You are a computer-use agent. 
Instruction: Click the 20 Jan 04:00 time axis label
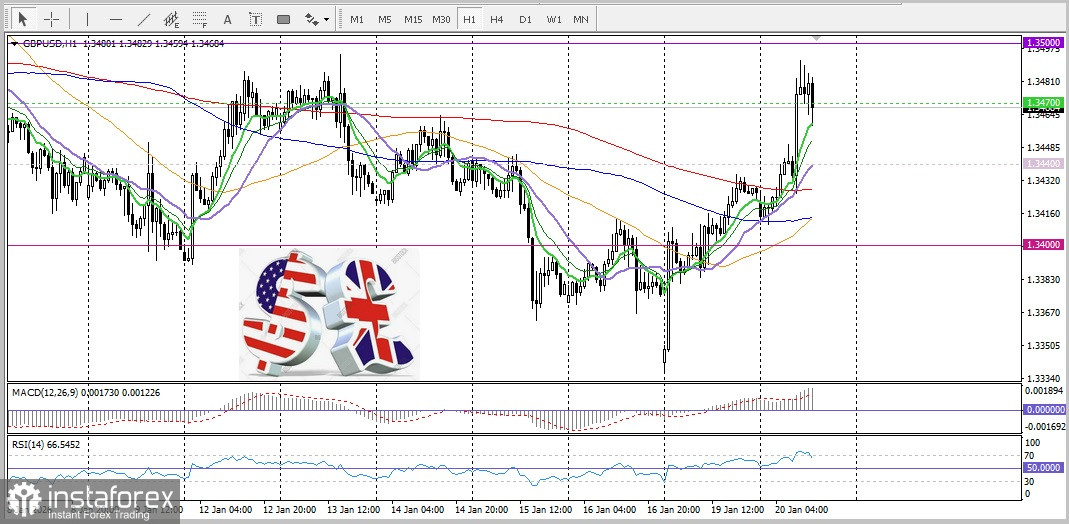(x=802, y=509)
